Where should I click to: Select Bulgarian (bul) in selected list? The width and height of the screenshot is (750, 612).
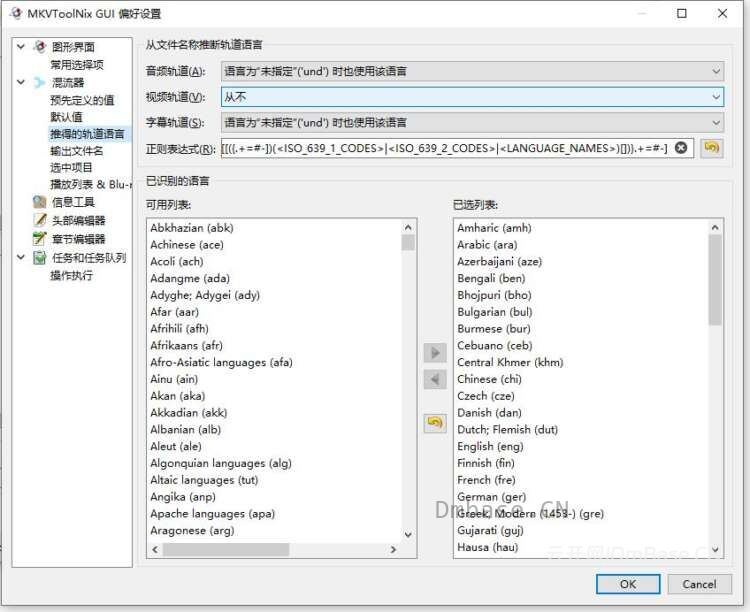[495, 312]
